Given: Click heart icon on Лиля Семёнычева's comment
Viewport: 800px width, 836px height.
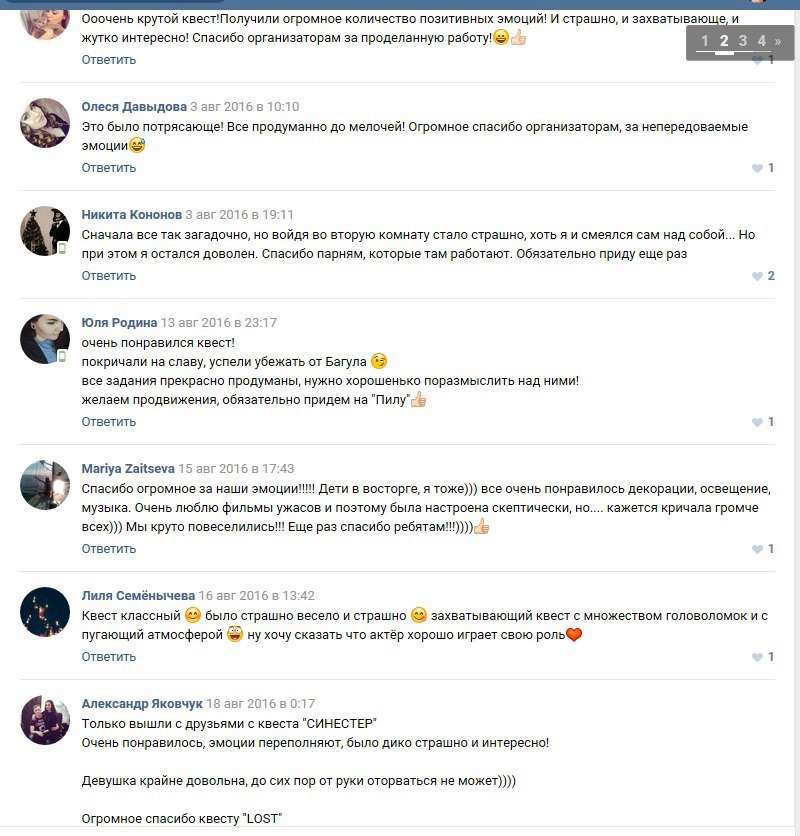Looking at the screenshot, I should [757, 657].
